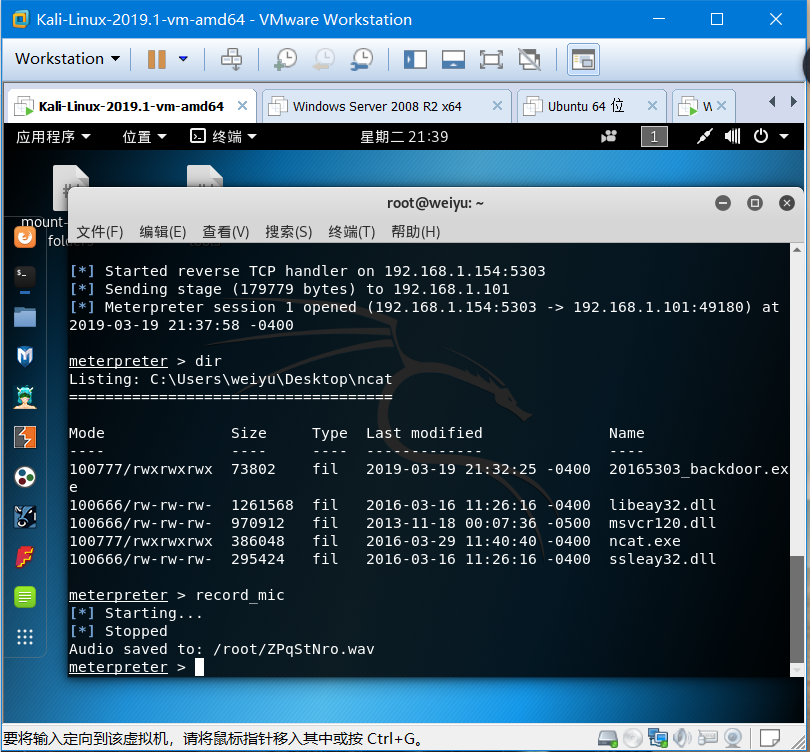Screen dimensions: 810x752
Task: Open the terminal 查看(V) menu
Action: pos(226,232)
